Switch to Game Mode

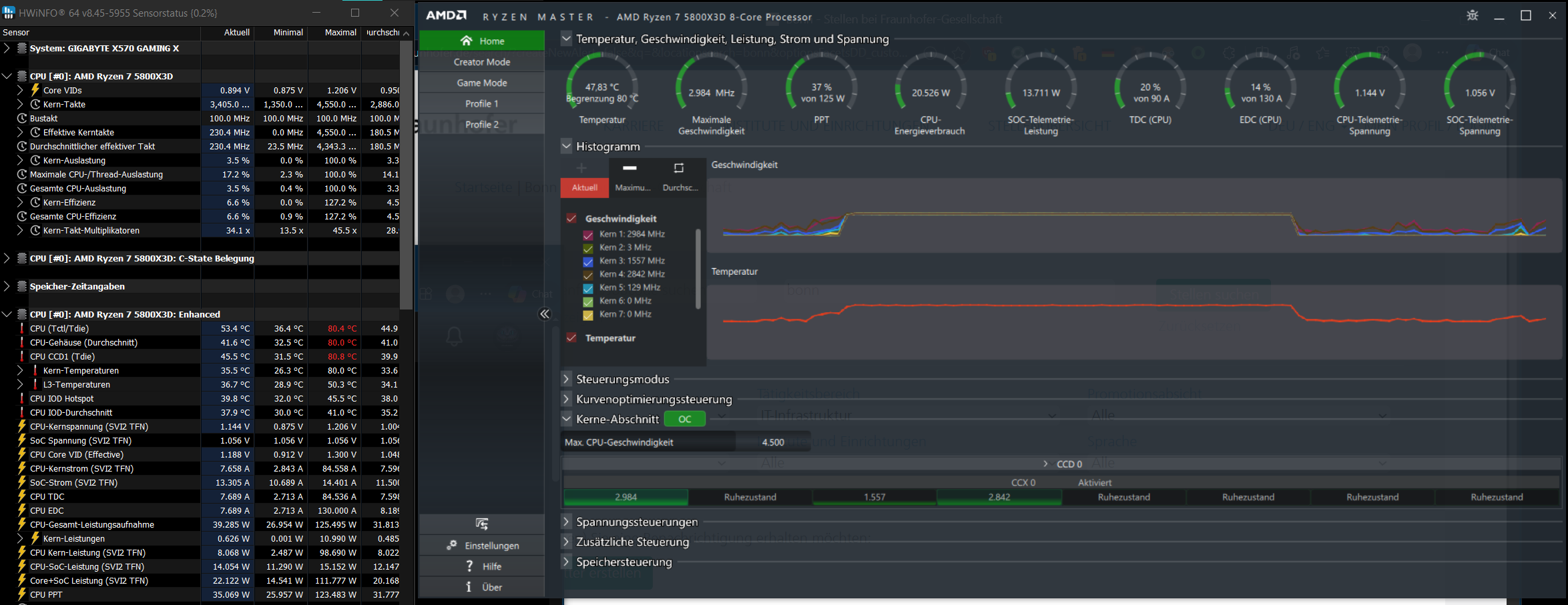click(x=482, y=83)
